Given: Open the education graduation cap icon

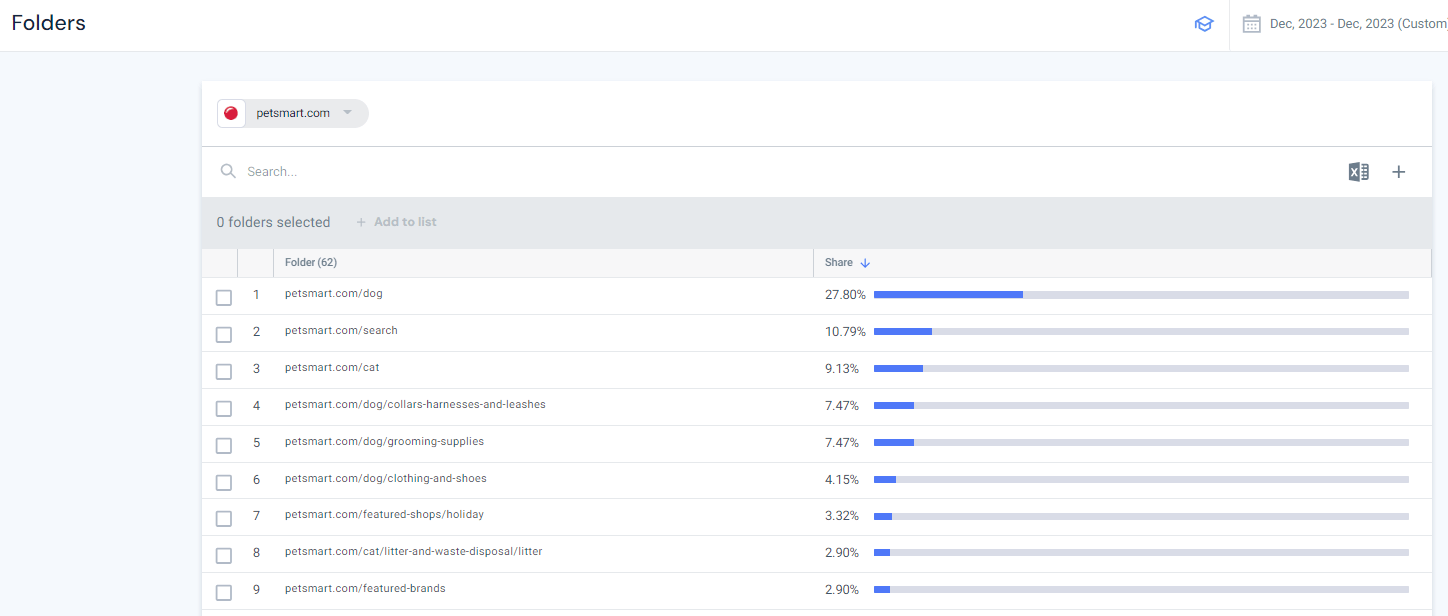Looking at the screenshot, I should coord(1204,24).
